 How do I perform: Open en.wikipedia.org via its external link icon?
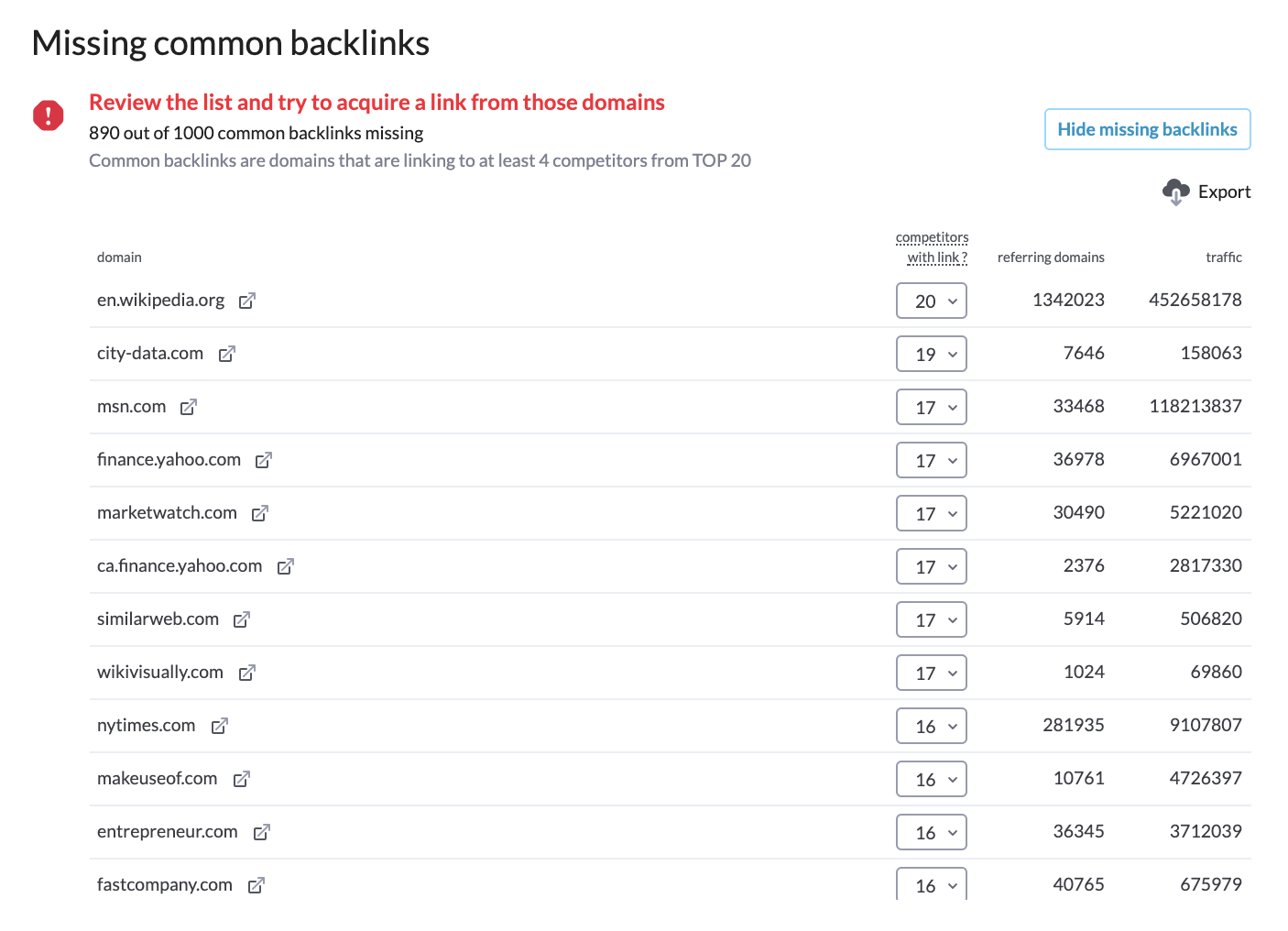pyautogui.click(x=246, y=301)
